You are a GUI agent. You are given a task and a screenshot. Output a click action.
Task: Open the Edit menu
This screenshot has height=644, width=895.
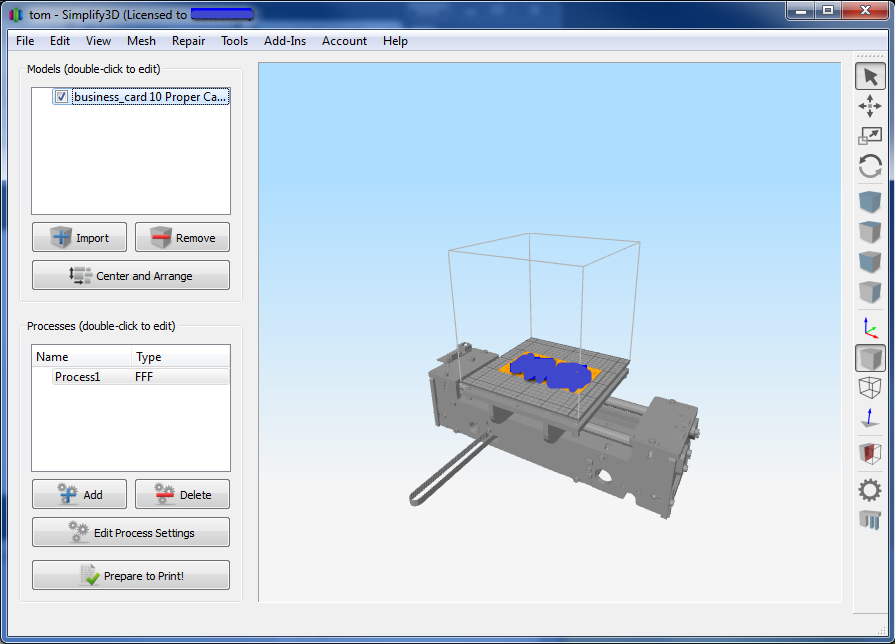point(60,41)
